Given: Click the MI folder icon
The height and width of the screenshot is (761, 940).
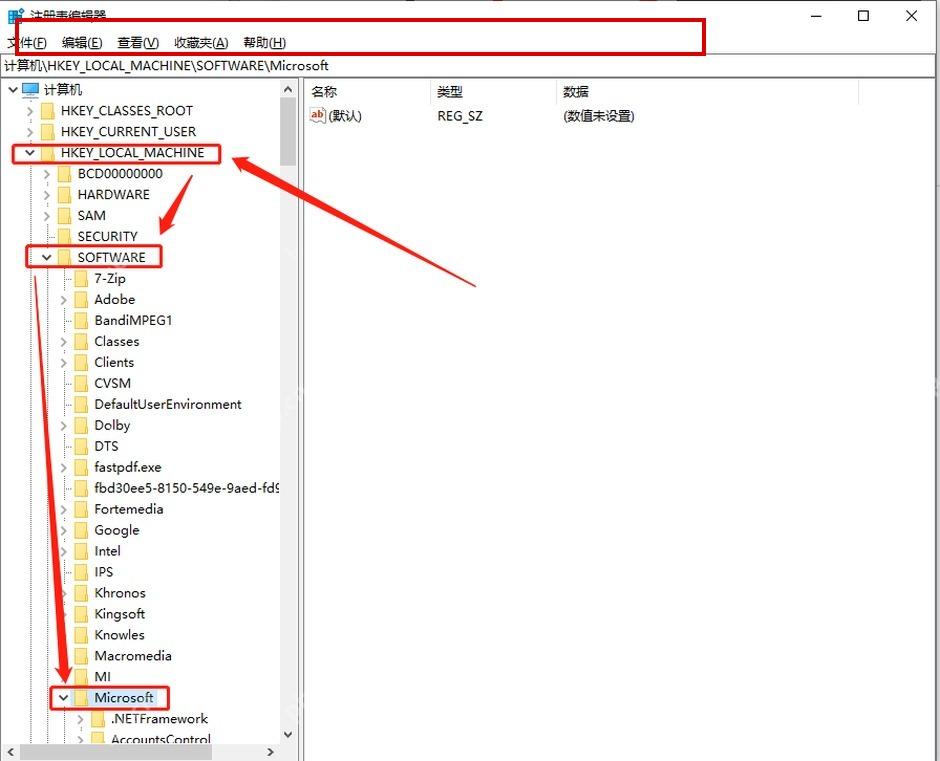Looking at the screenshot, I should (81, 676).
